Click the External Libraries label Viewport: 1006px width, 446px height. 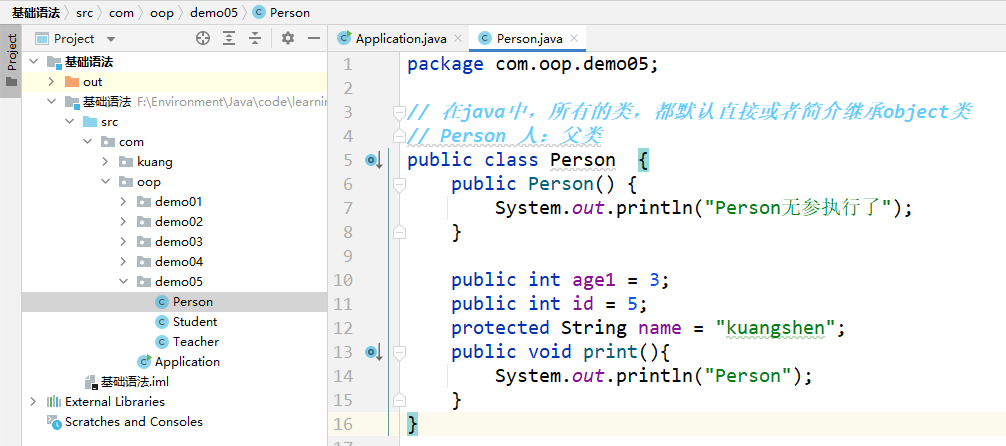[x=115, y=402]
